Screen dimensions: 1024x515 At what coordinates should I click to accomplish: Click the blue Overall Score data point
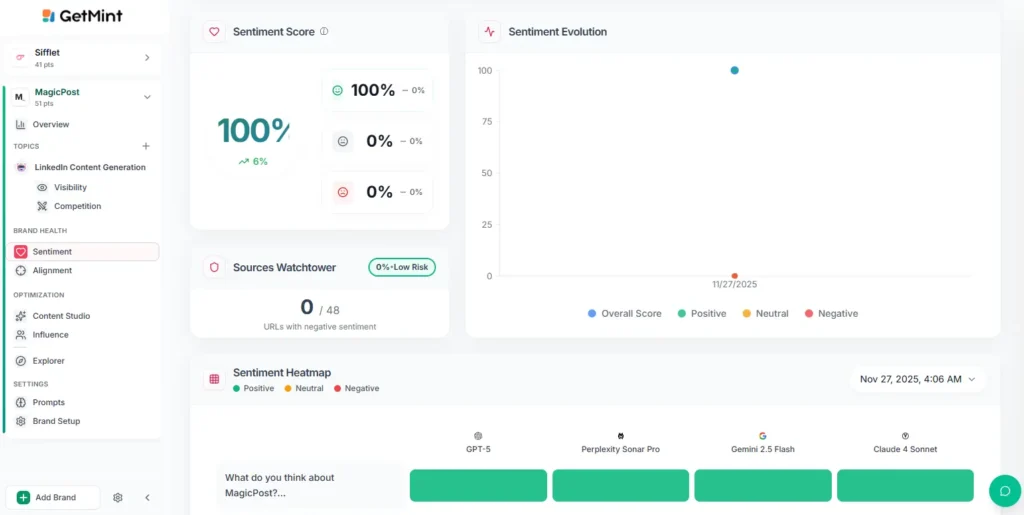735,70
